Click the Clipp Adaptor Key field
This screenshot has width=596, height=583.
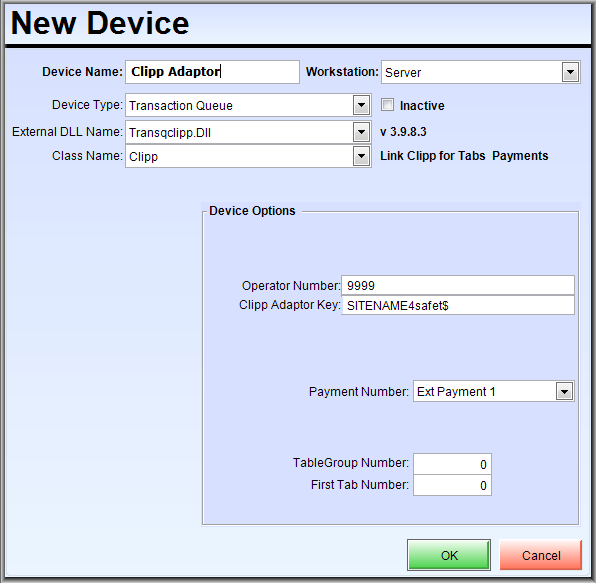(458, 305)
